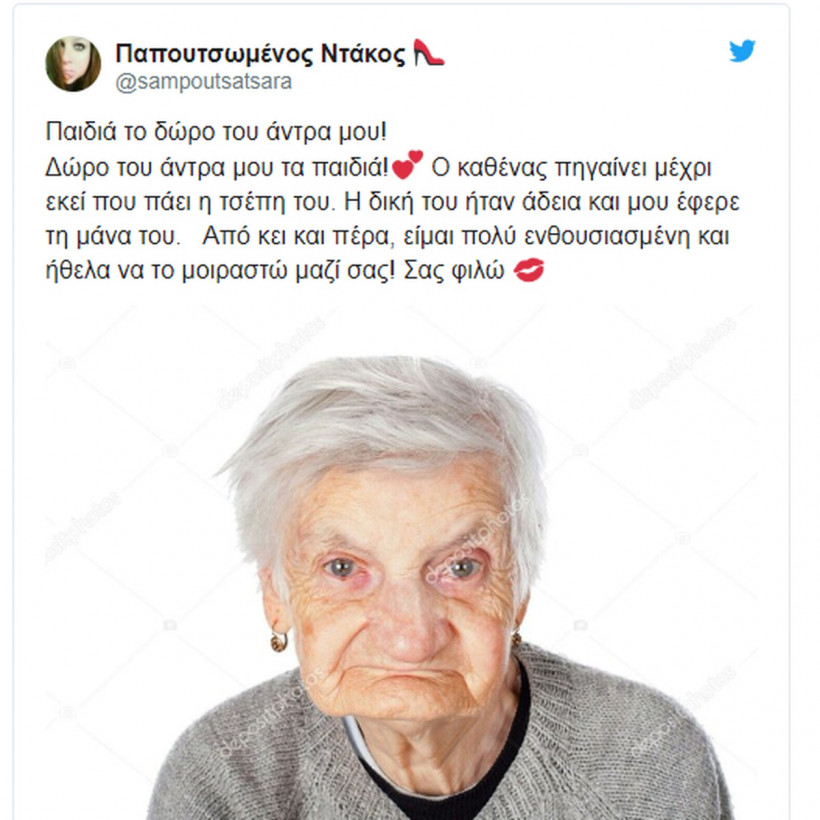Visit the @sampoutsatsara handle link
The width and height of the screenshot is (820, 820).
203,82
